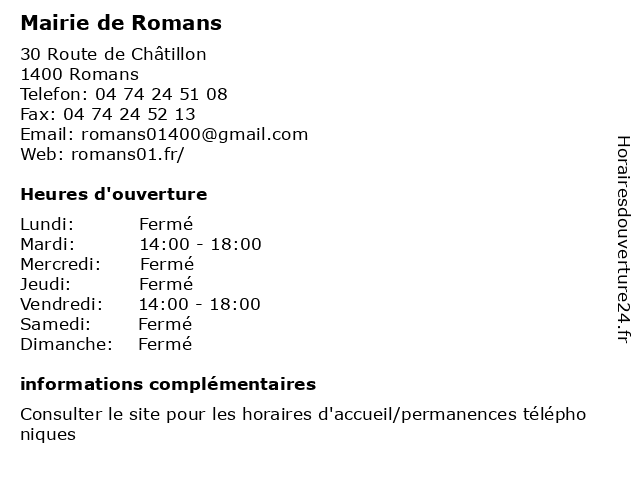
Task: Click the Mairie de Romans title
Action: [121, 23]
